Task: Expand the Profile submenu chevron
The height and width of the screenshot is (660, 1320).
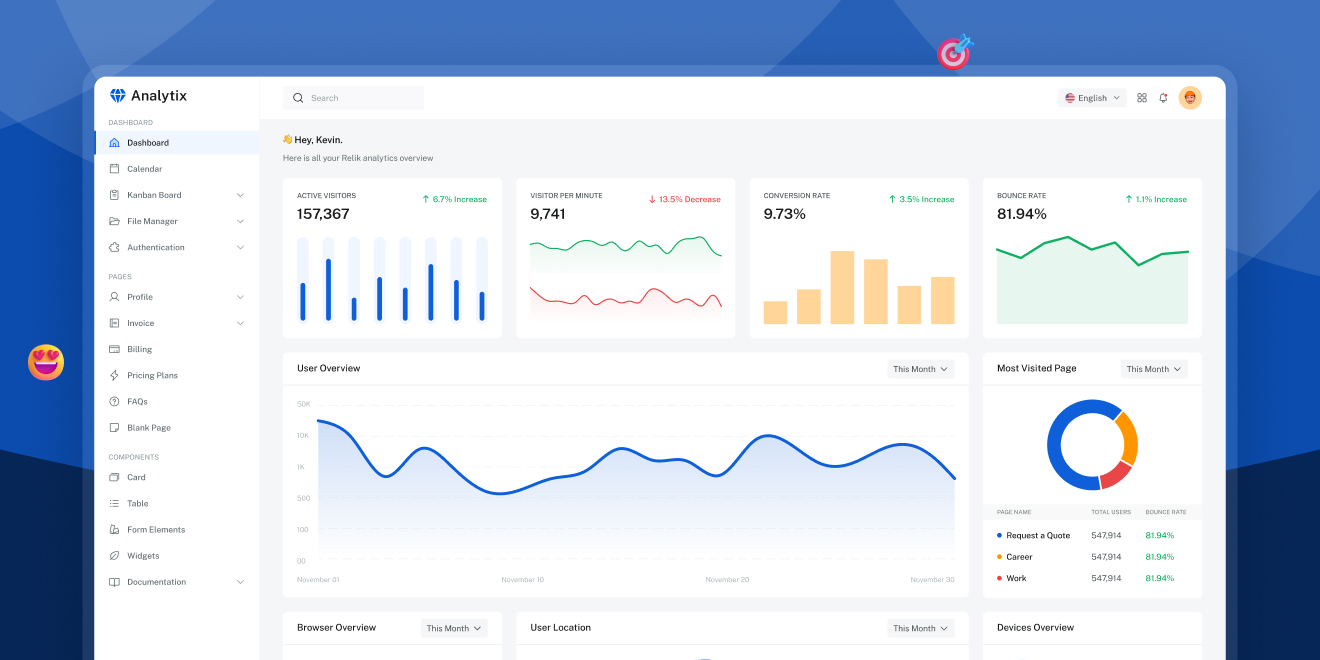Action: [x=240, y=297]
